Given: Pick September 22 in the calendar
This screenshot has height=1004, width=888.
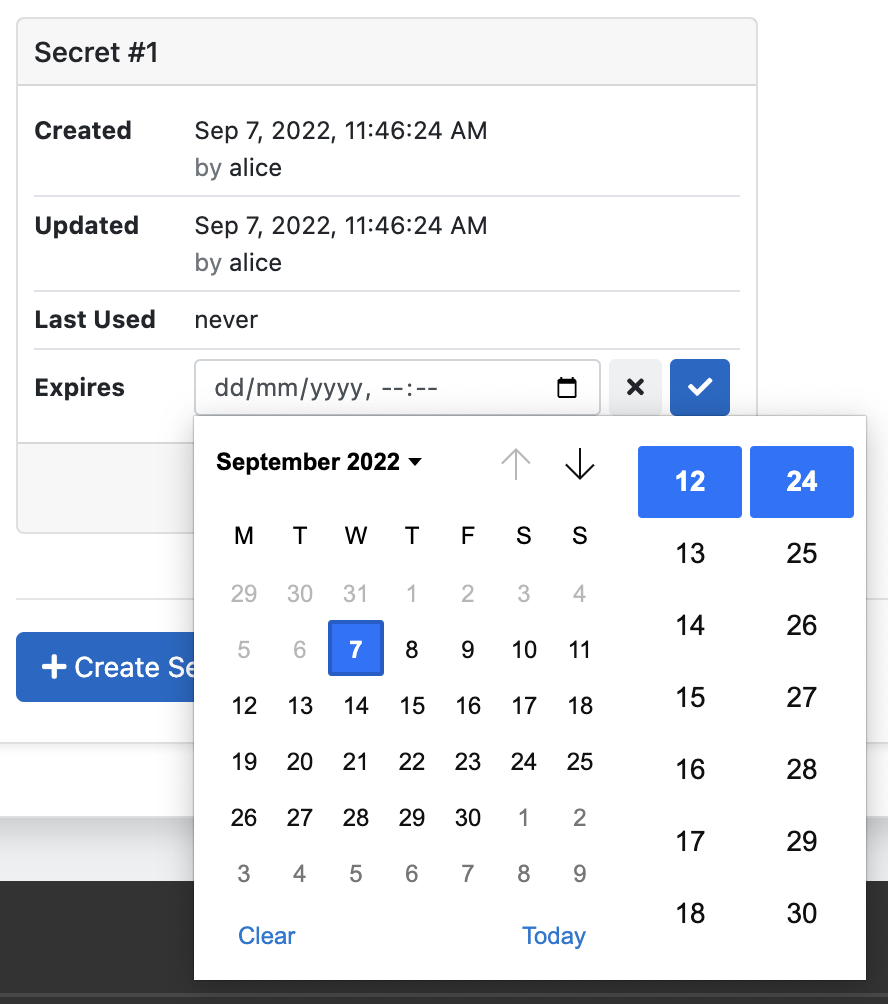Looking at the screenshot, I should pos(412,762).
